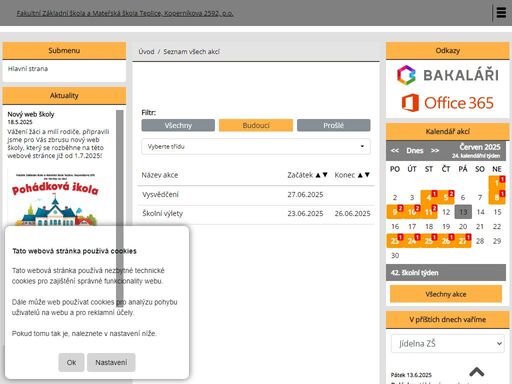The height and width of the screenshot is (384, 512).
Task: Click the Úvod breadcrumb
Action: [x=146, y=52]
